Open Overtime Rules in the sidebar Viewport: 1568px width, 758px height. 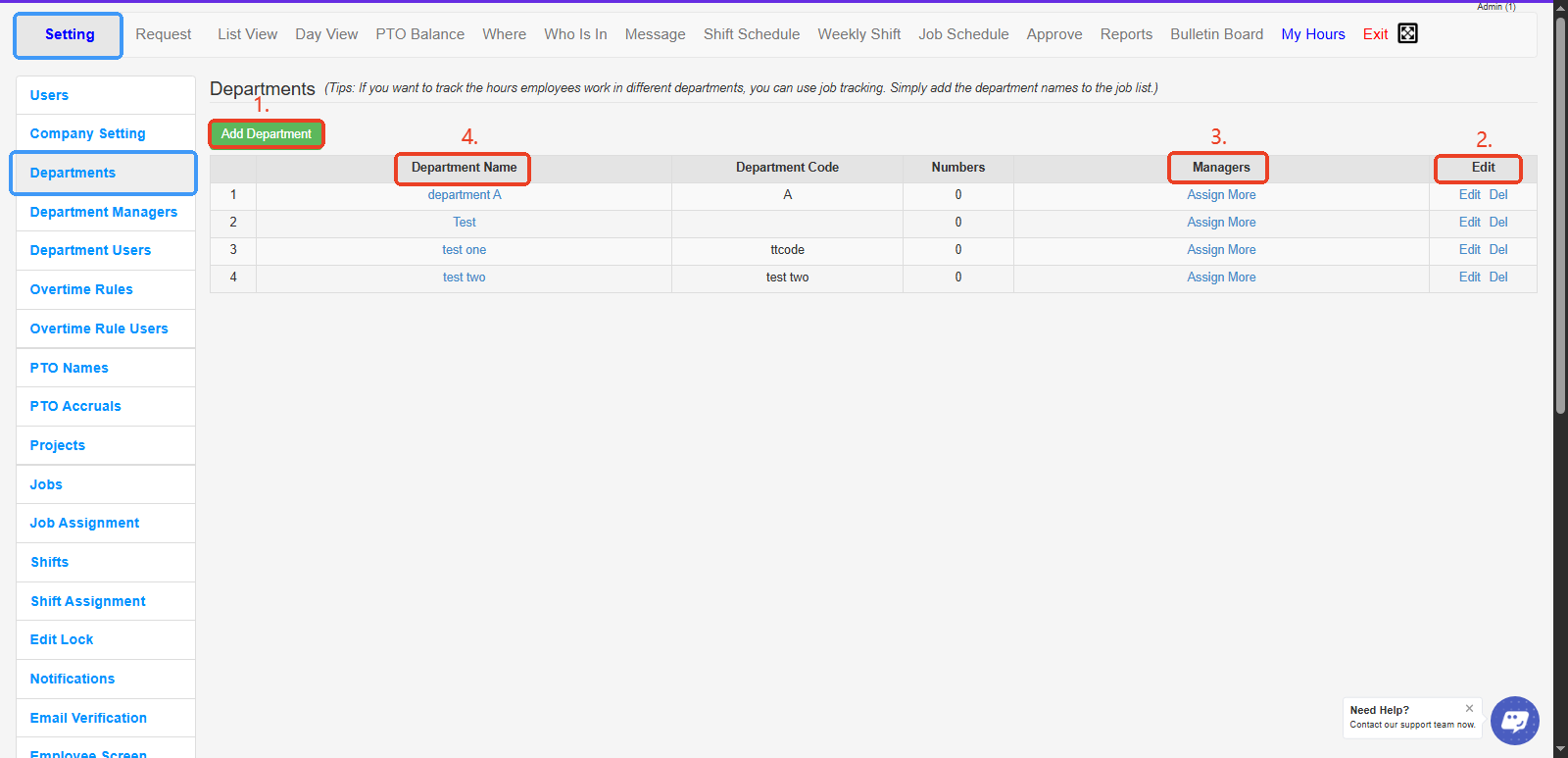(81, 289)
